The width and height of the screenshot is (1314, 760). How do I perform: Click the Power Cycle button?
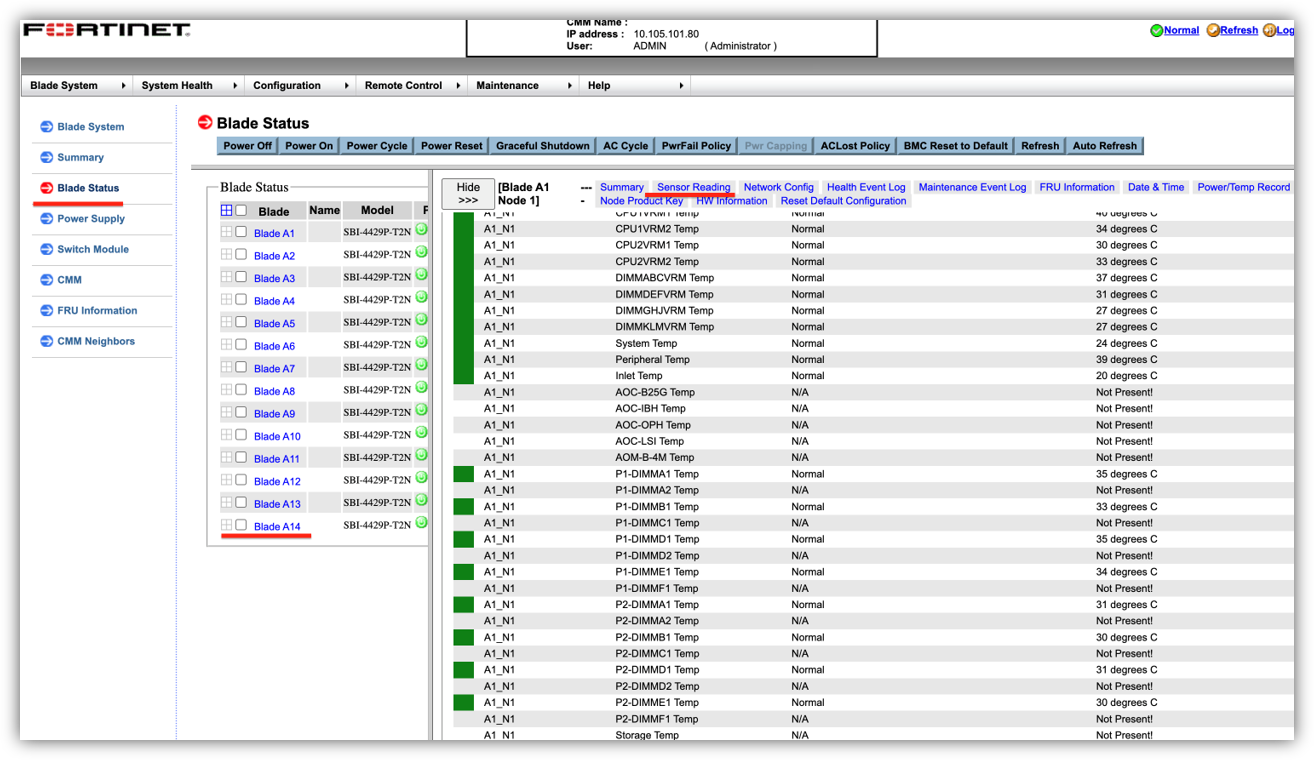[x=377, y=146]
